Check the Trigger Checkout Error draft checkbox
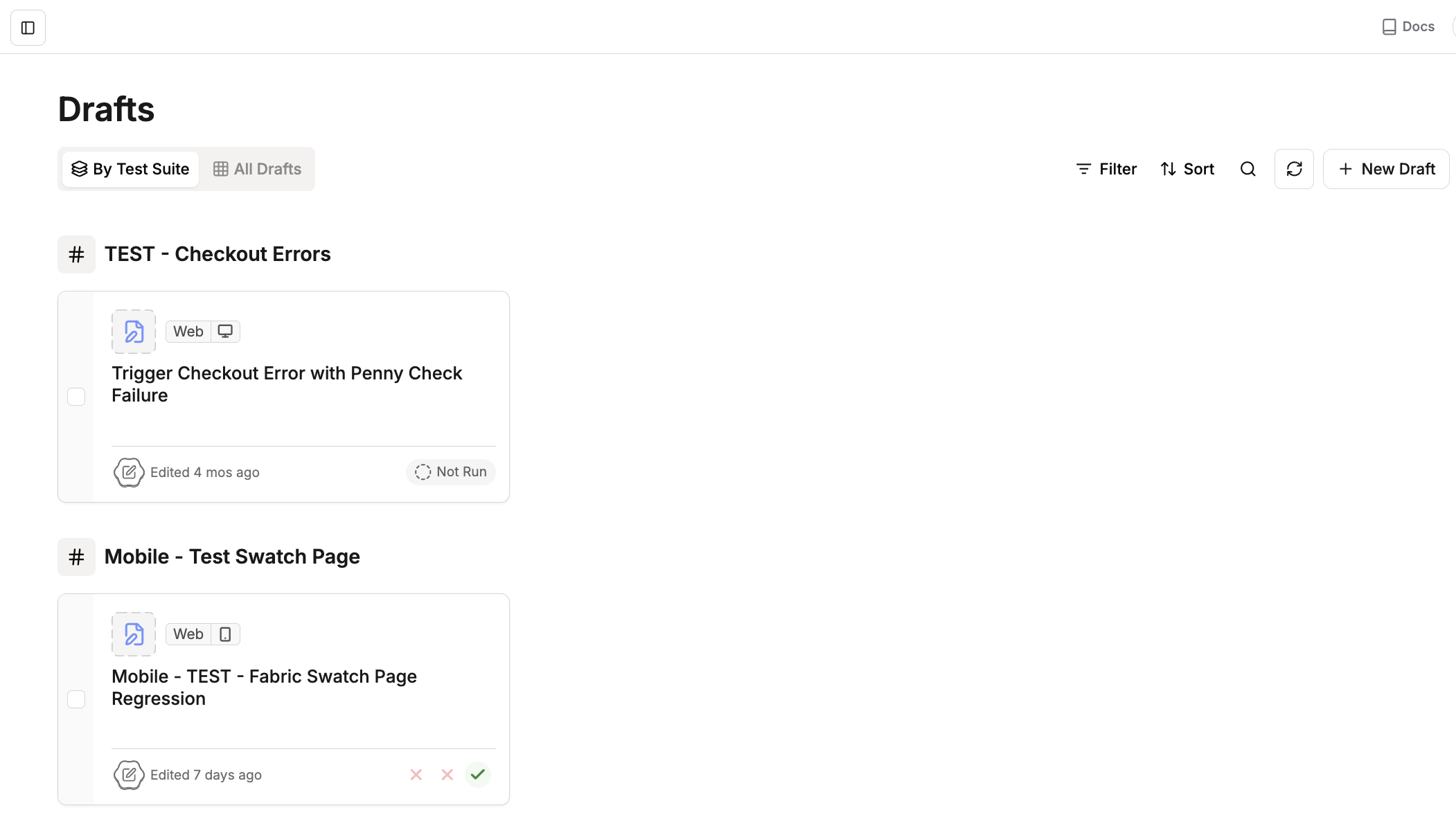The image size is (1456, 817). point(76,397)
